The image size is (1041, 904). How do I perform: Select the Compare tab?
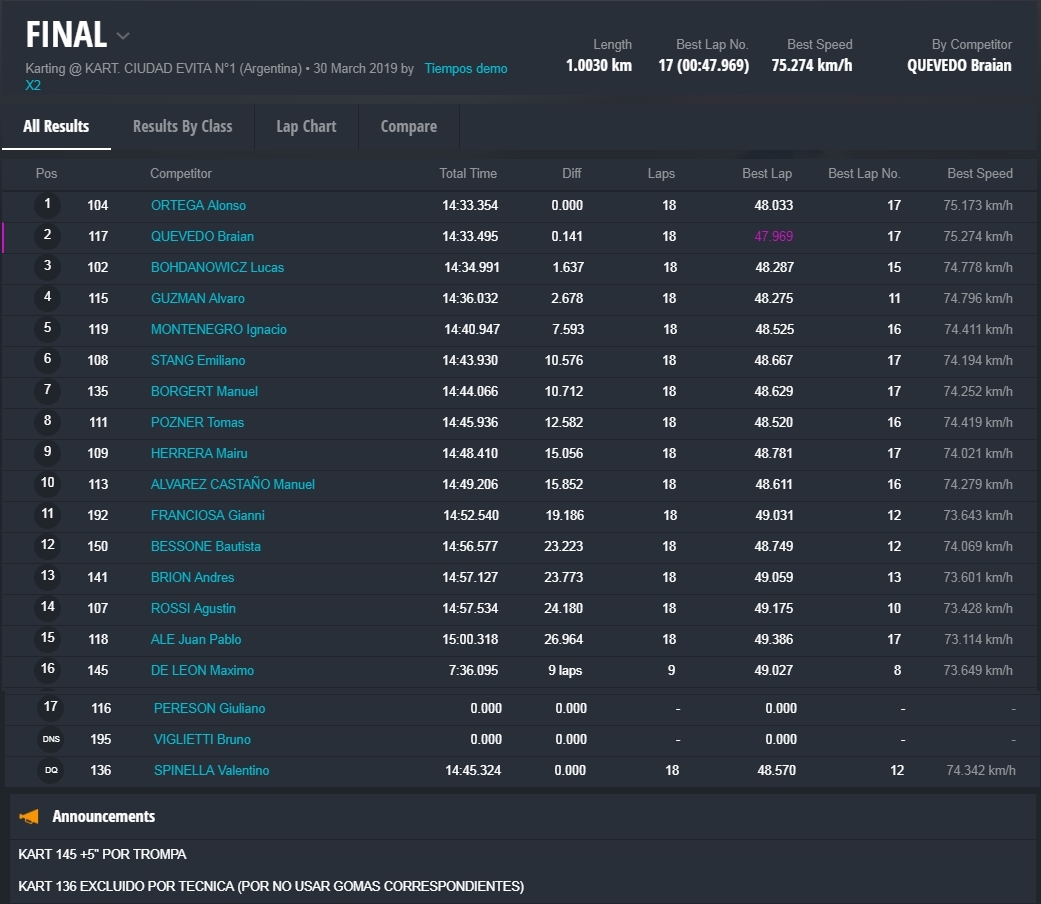(x=408, y=126)
